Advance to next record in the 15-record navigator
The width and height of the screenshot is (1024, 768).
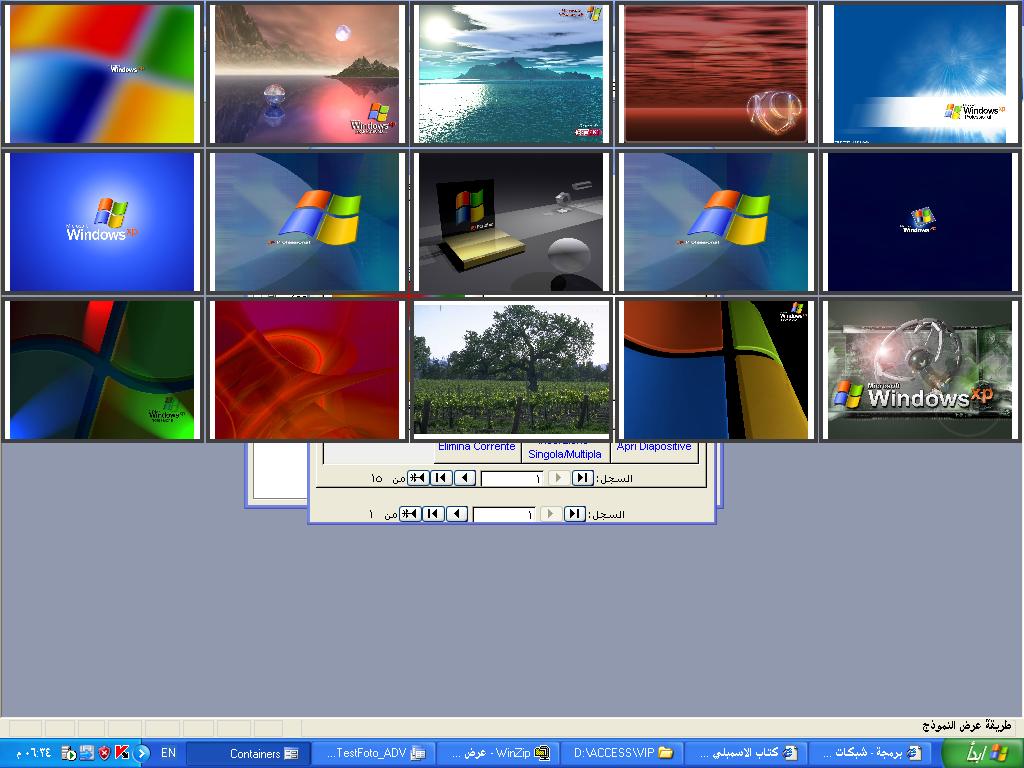(464, 478)
